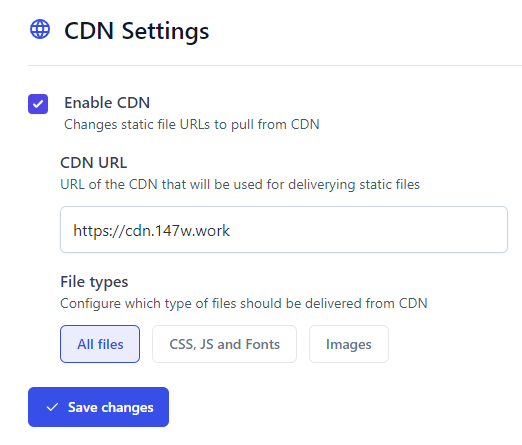Pick Images as the CDN file type

click(x=349, y=344)
